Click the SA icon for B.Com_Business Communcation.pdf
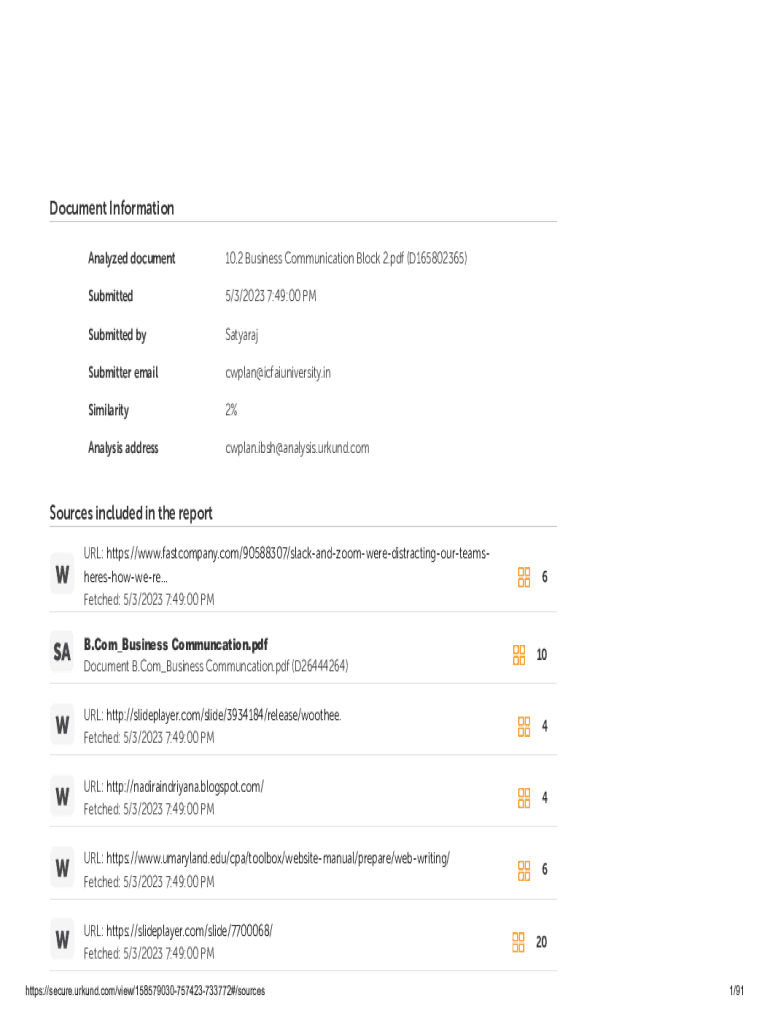 pyautogui.click(x=62, y=653)
